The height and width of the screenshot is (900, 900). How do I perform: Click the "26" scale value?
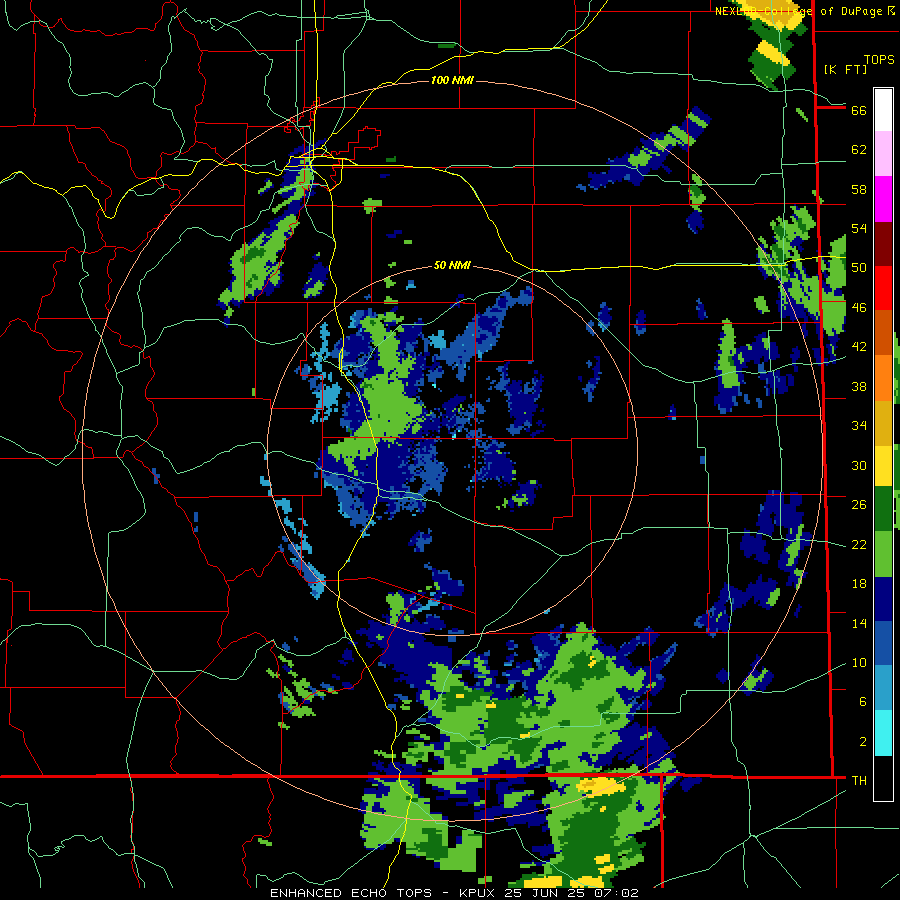point(859,505)
